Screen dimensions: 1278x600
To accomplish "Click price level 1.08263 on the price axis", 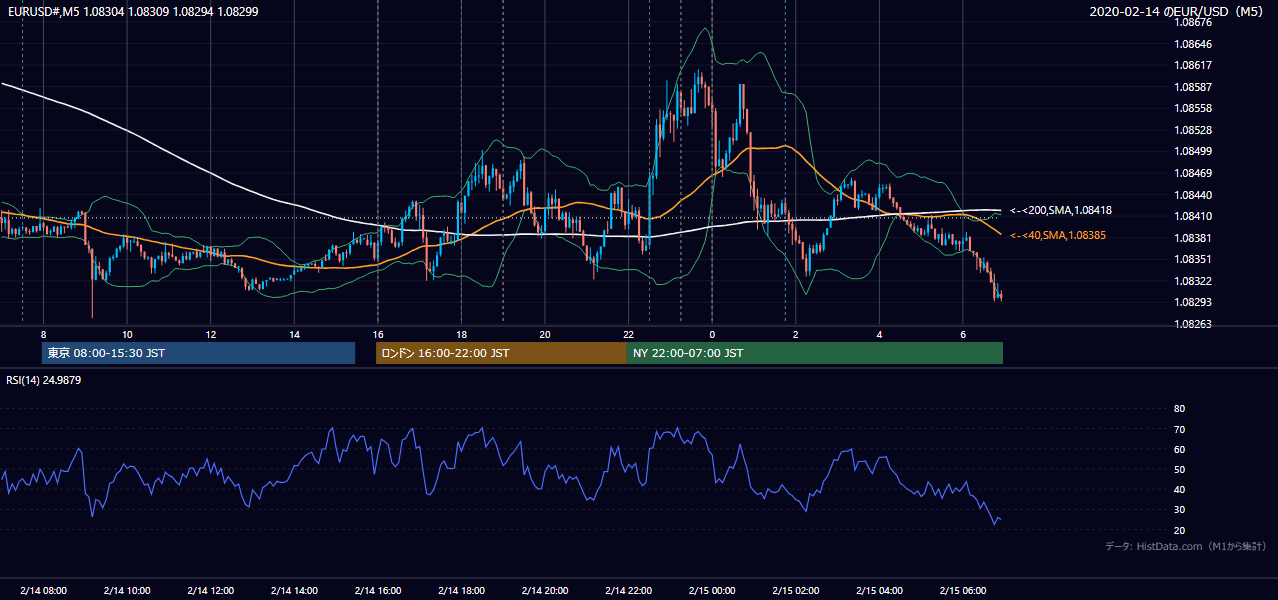I will (x=1193, y=324).
